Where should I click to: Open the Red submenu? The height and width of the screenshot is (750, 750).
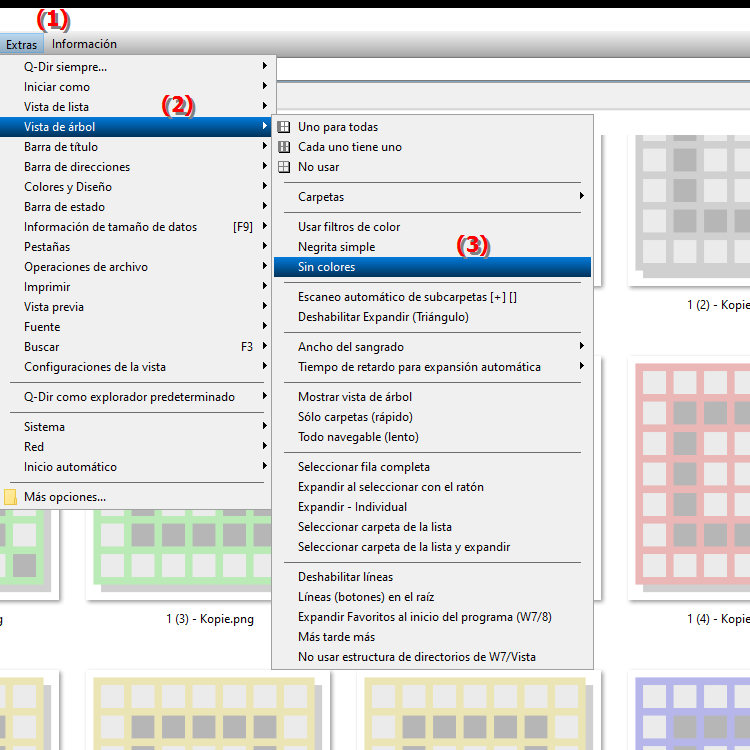[x=136, y=447]
